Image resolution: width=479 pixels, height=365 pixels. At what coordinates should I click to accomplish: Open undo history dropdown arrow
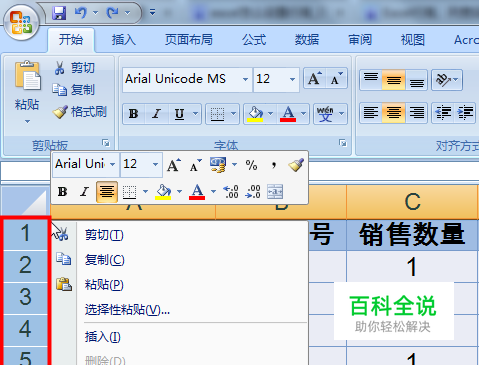[95, 13]
